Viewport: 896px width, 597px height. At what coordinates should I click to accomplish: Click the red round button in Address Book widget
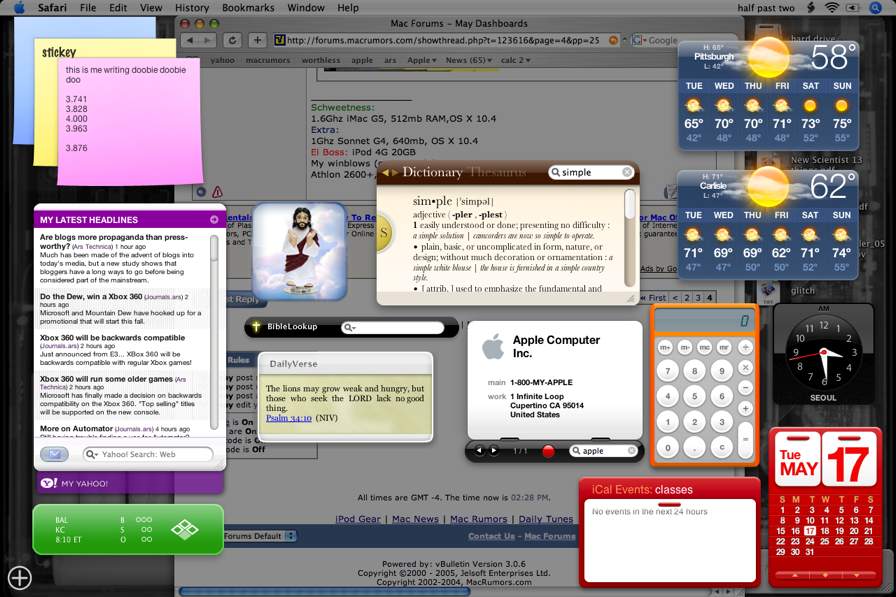548,451
